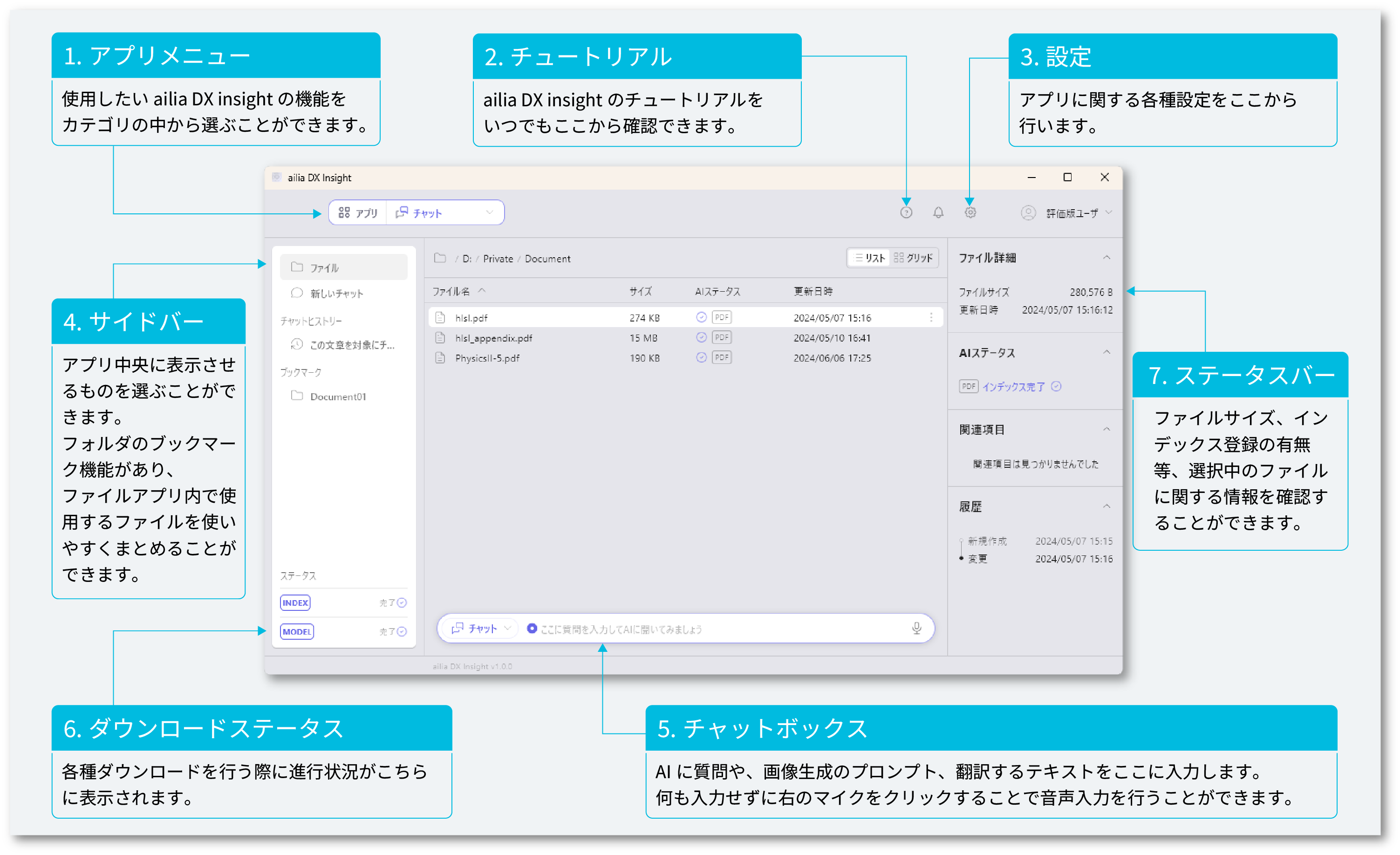Open the tutorial help icon
The width and height of the screenshot is (1400, 855).
(906, 212)
